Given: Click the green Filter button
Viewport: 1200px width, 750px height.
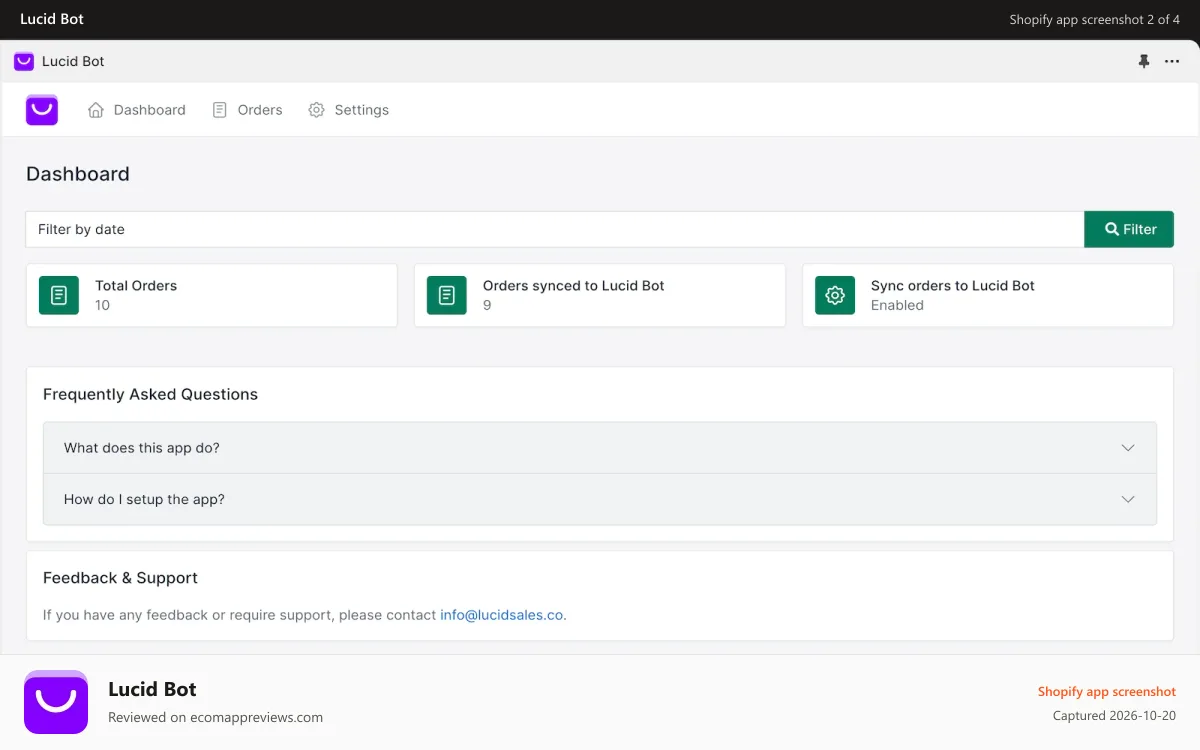Looking at the screenshot, I should 1129,229.
